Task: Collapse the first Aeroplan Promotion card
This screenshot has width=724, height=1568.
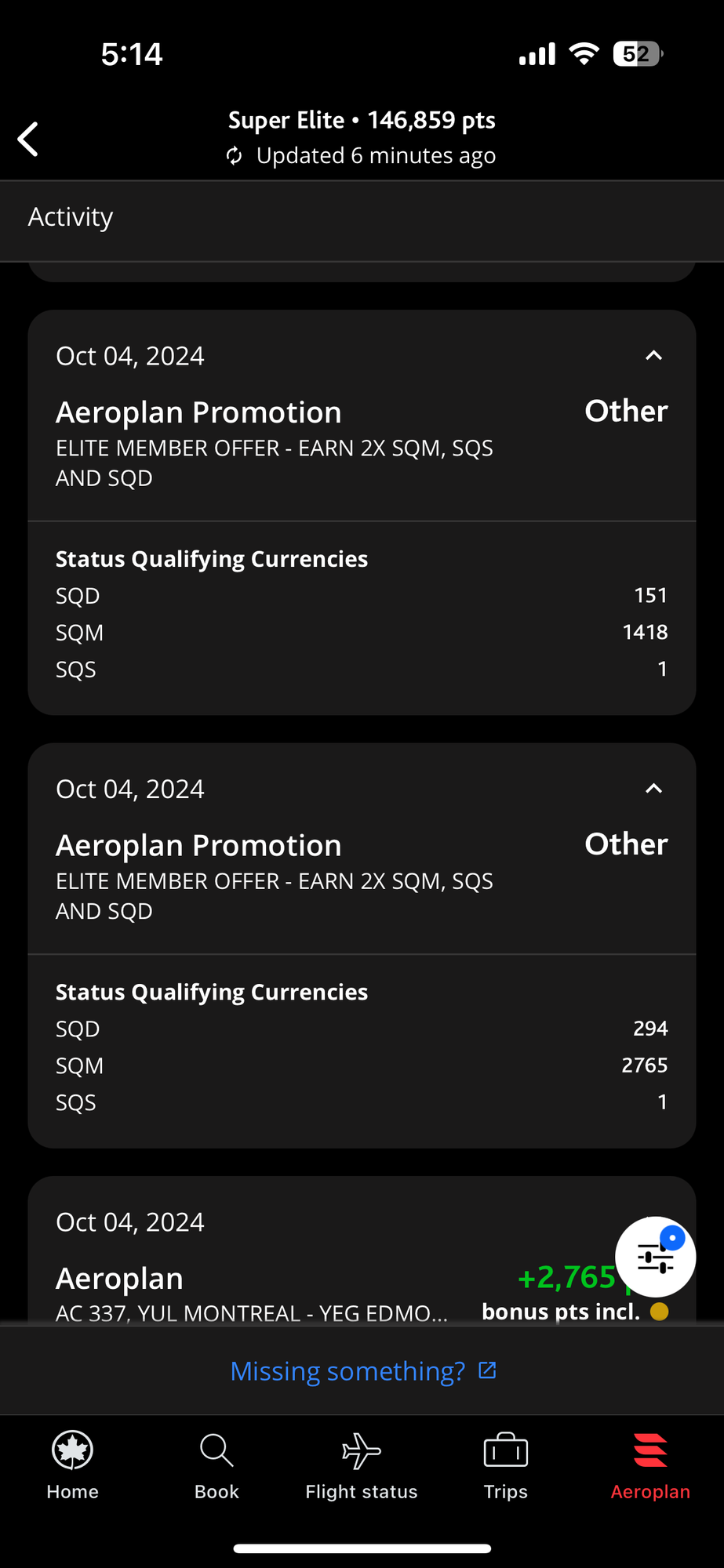Action: point(653,356)
